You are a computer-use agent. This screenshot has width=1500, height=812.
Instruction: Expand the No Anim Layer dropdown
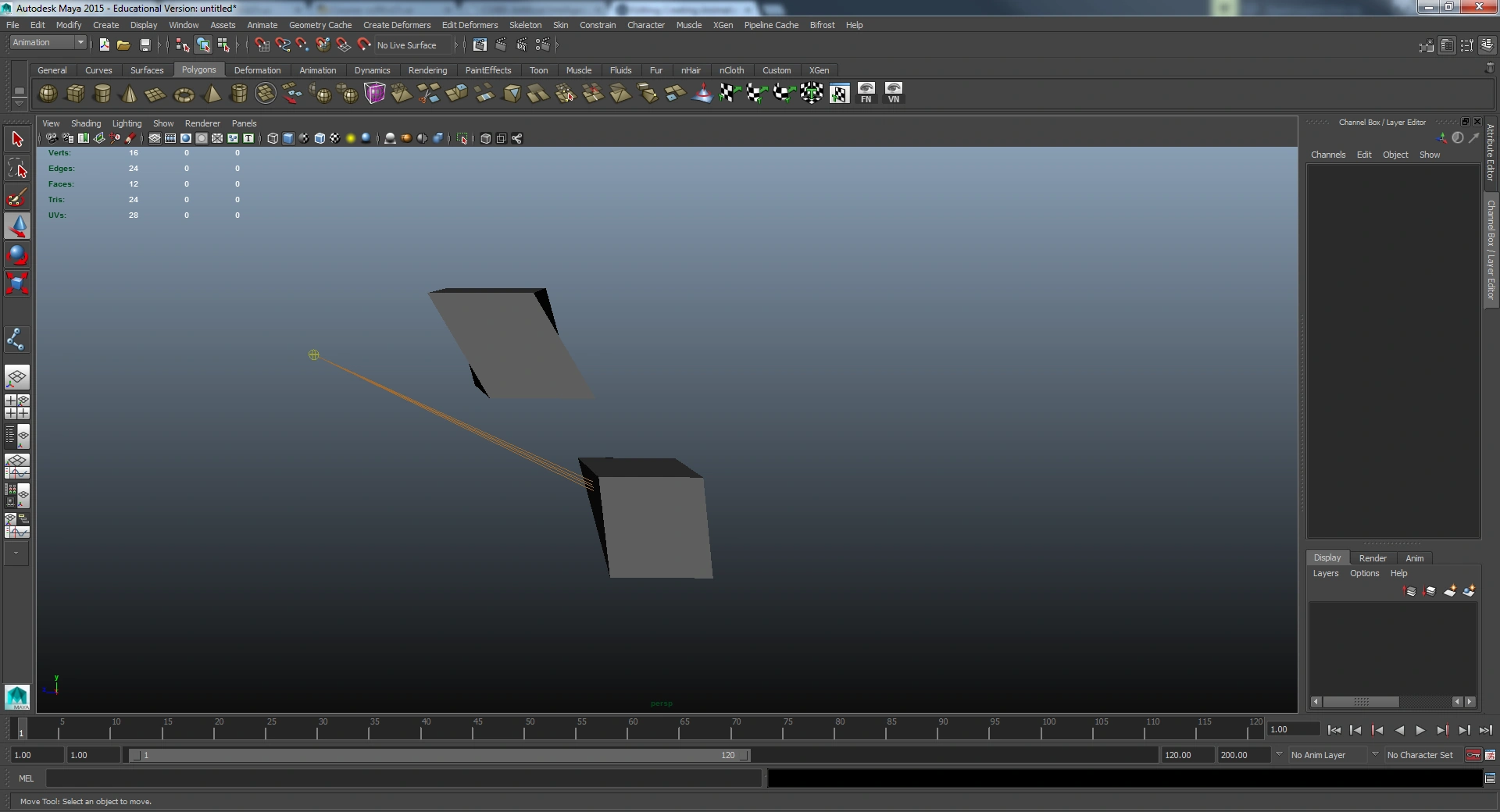click(1279, 755)
